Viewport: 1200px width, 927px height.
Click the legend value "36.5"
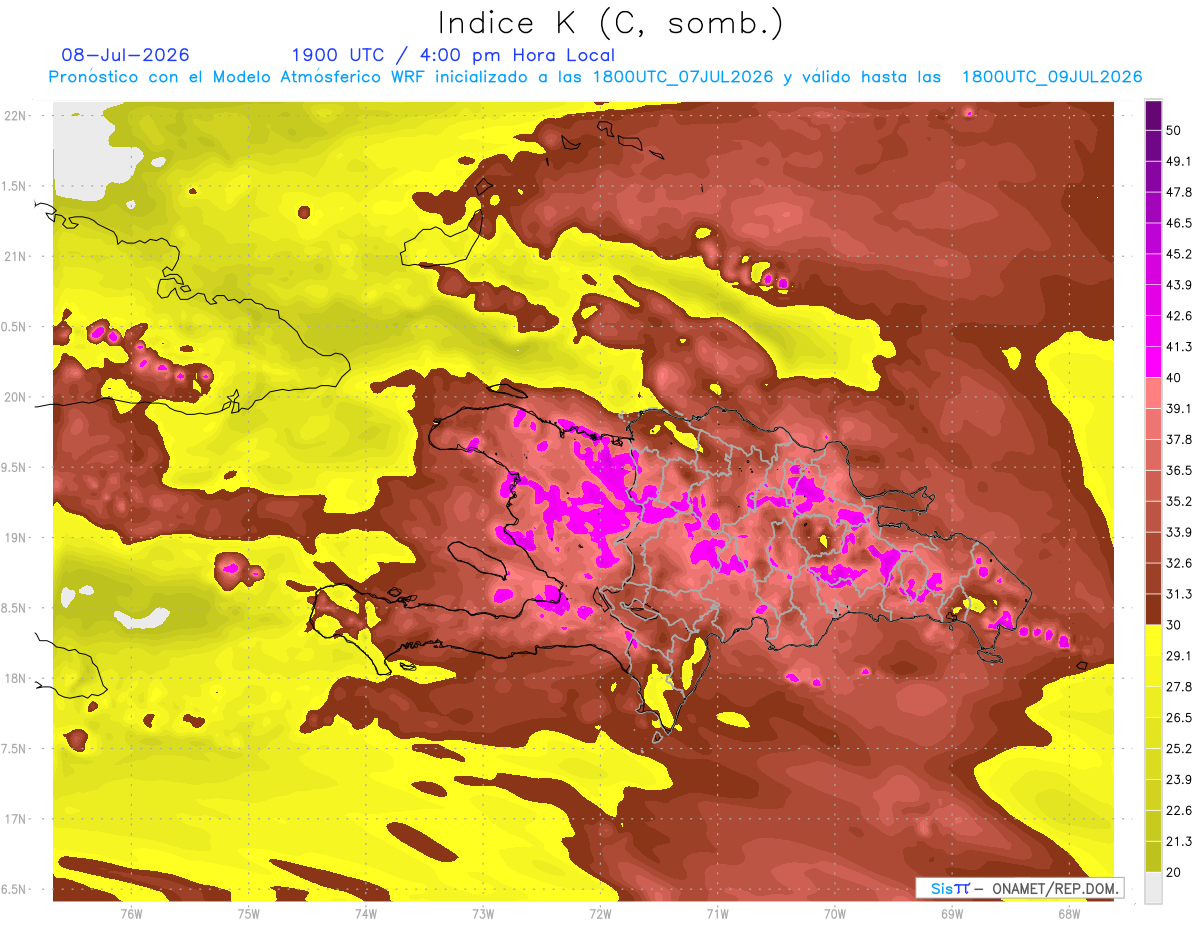(1179, 470)
